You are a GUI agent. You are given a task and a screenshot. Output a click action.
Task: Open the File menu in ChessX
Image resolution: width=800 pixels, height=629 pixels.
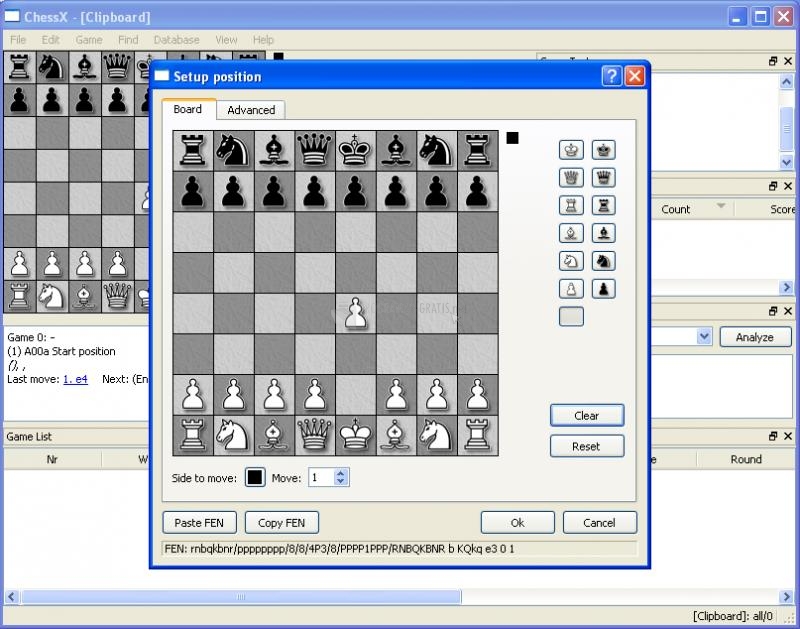coord(18,40)
